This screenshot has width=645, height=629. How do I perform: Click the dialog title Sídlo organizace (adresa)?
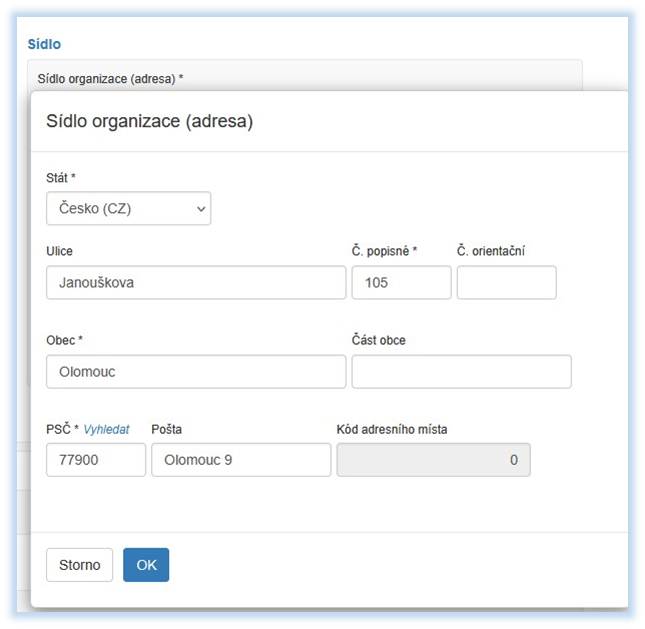(x=150, y=122)
